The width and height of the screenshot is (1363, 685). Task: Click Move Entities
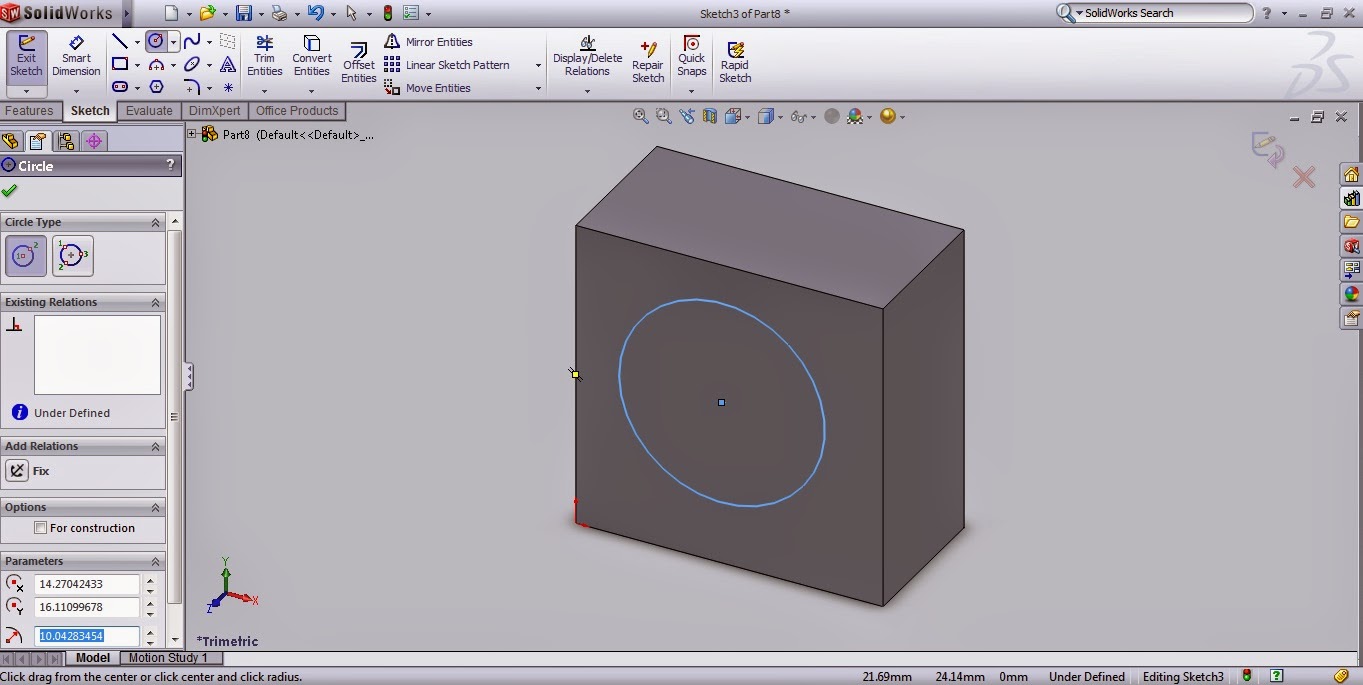coord(427,88)
